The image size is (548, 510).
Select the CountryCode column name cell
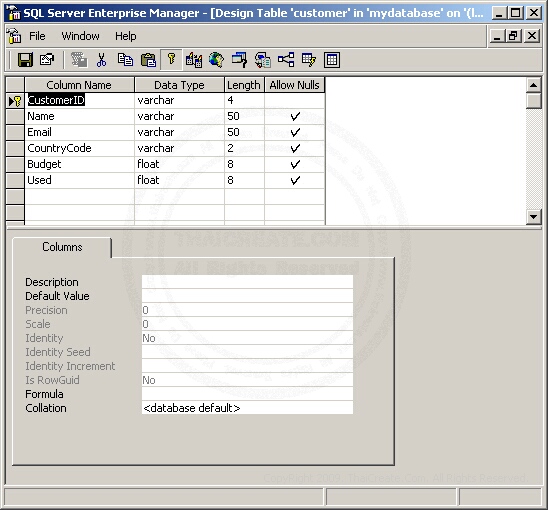tap(80, 149)
